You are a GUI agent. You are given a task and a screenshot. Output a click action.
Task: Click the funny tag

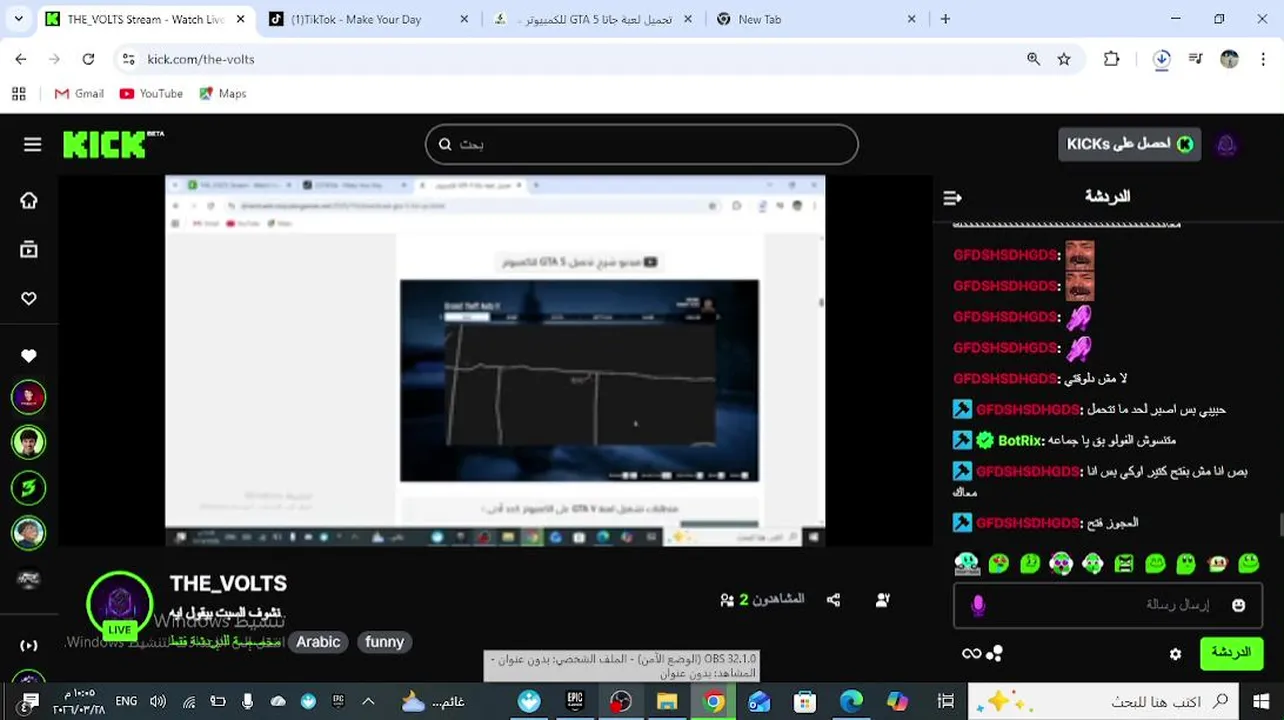pyautogui.click(x=384, y=642)
